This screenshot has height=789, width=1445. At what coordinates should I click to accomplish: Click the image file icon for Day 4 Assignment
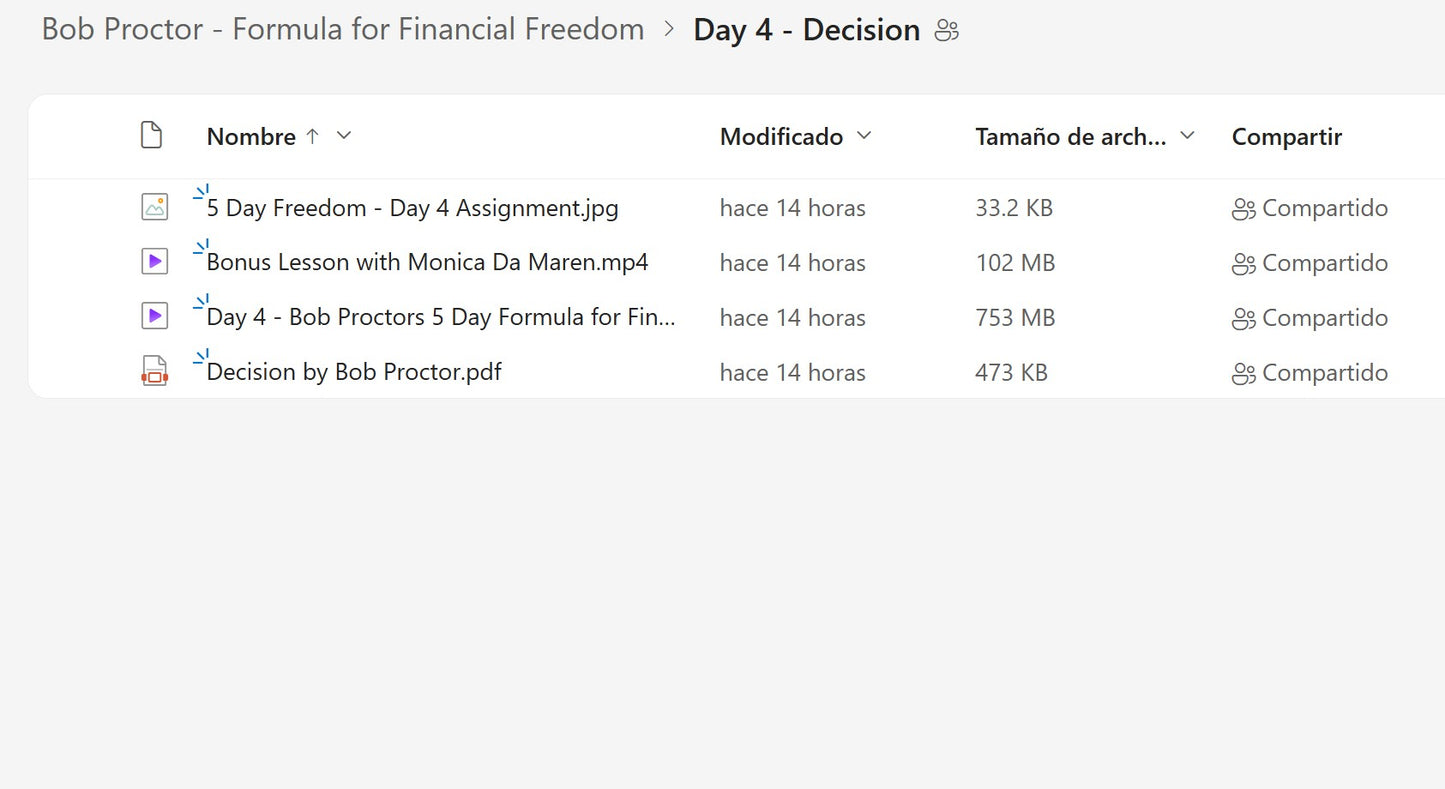pyautogui.click(x=154, y=208)
